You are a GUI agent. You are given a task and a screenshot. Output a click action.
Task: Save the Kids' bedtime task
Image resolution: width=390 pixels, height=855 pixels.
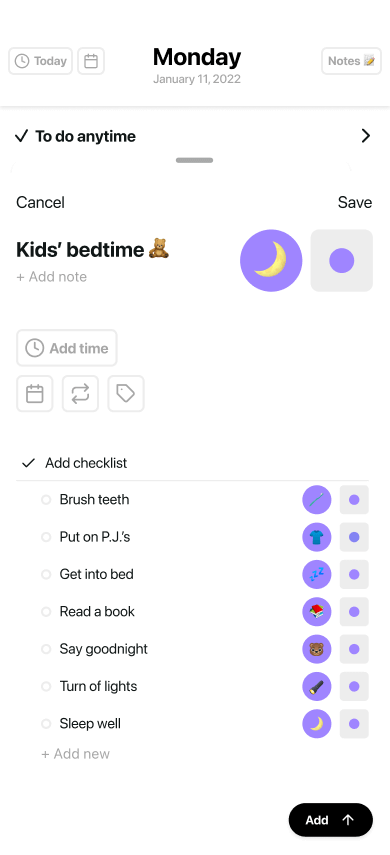[x=355, y=202]
